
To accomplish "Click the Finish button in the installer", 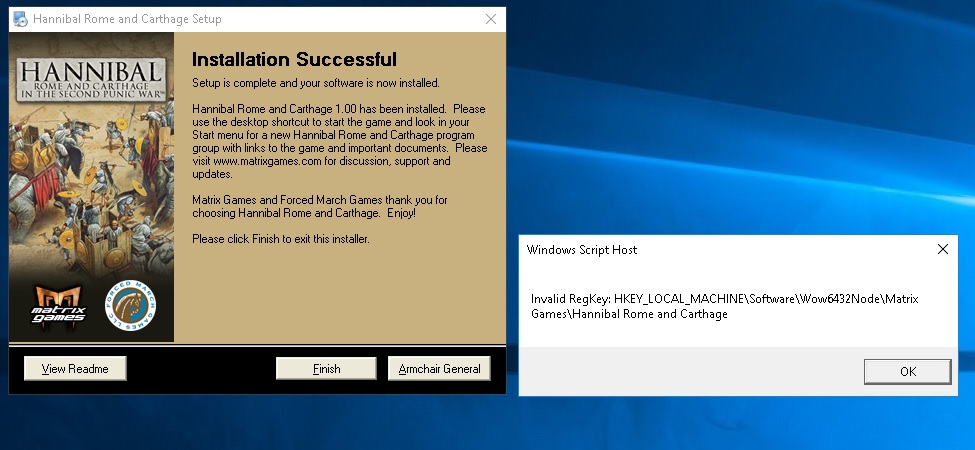I will point(326,368).
